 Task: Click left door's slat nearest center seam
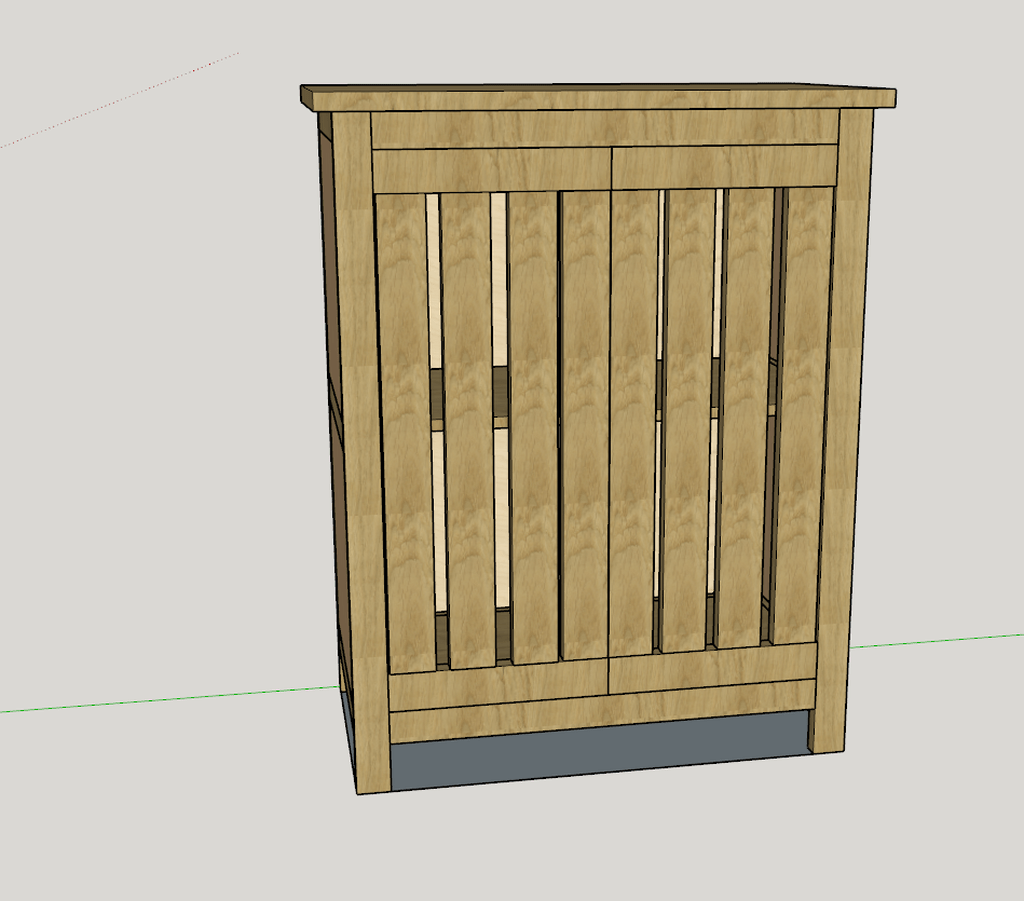pos(585,430)
